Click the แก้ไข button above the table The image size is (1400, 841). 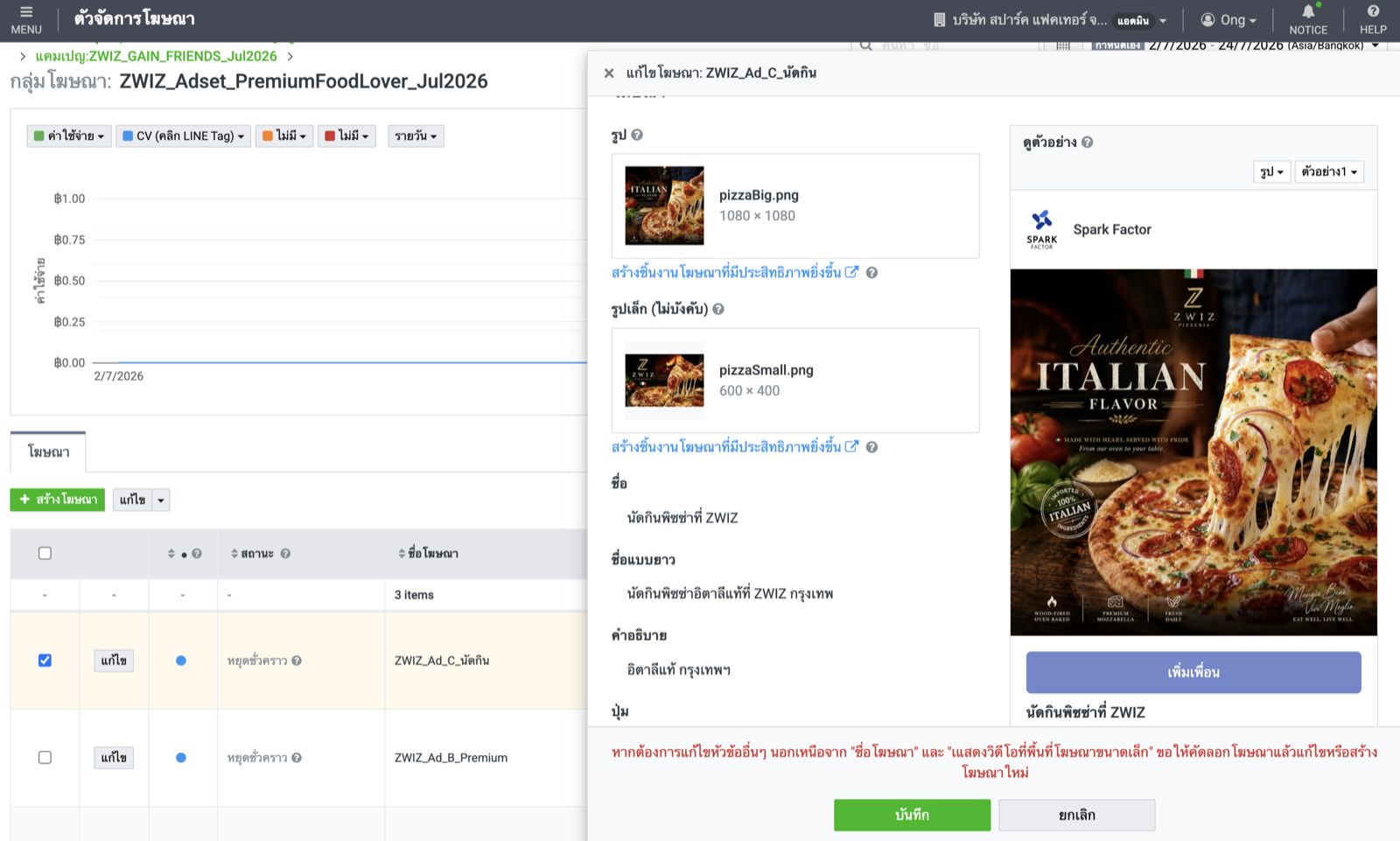tap(132, 500)
